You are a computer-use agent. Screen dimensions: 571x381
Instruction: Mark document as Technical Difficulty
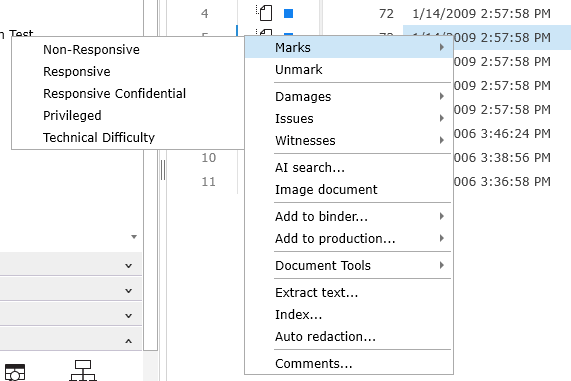click(x=127, y=137)
